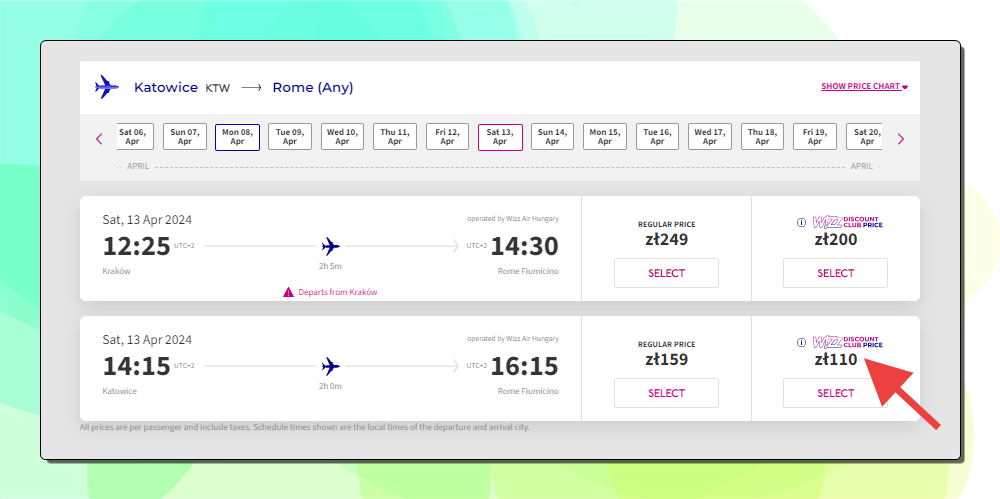This screenshot has height=499, width=1000.
Task: Click the Rome (Any) destination
Action: point(312,87)
